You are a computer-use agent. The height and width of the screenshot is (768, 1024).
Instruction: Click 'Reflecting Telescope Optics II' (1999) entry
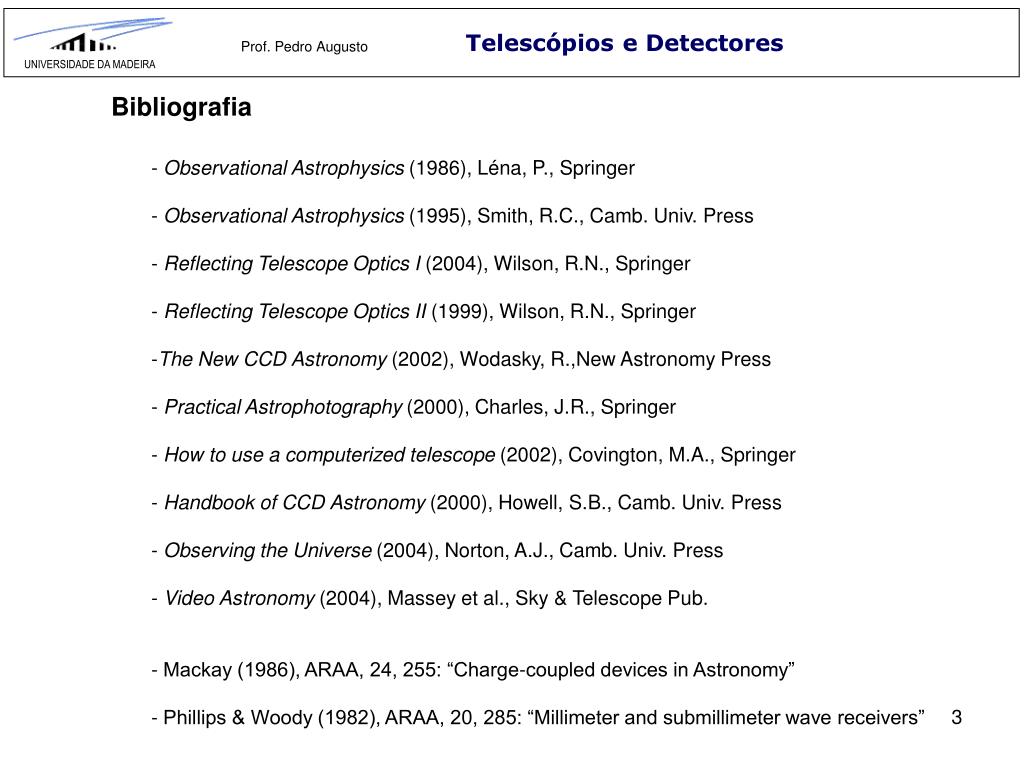coord(424,312)
